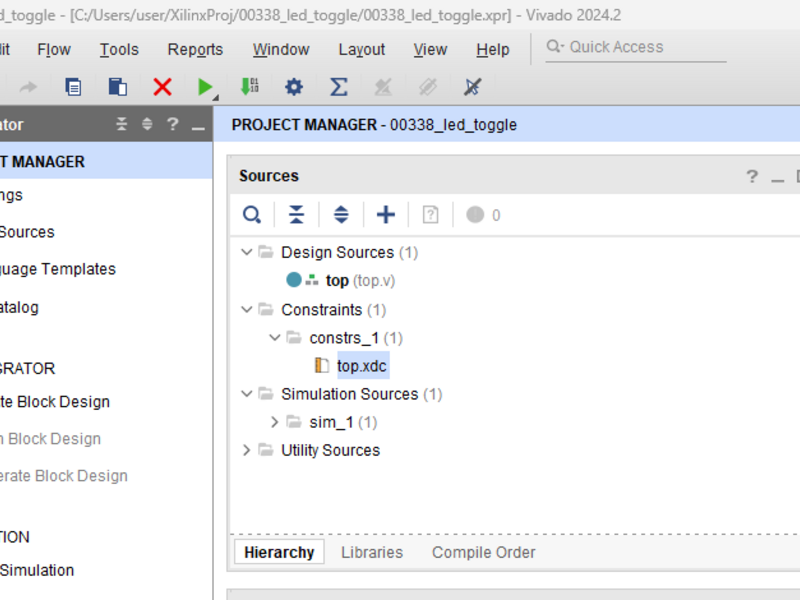Click the Sources file info question icon

pos(430,215)
